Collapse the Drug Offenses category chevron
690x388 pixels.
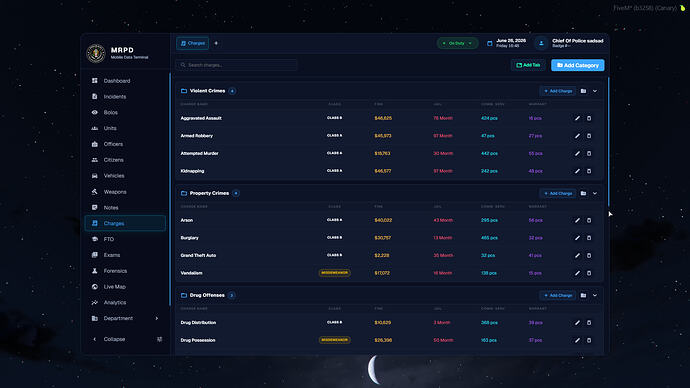click(x=595, y=295)
